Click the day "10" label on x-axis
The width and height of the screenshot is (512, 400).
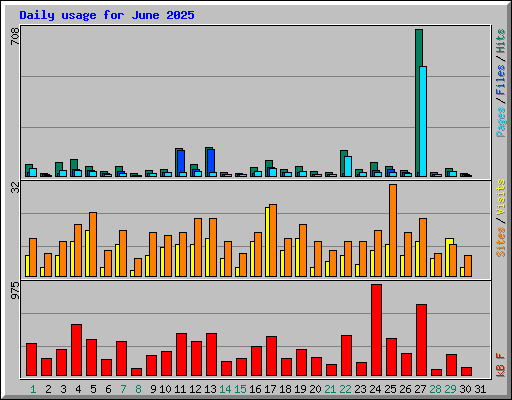point(165,389)
